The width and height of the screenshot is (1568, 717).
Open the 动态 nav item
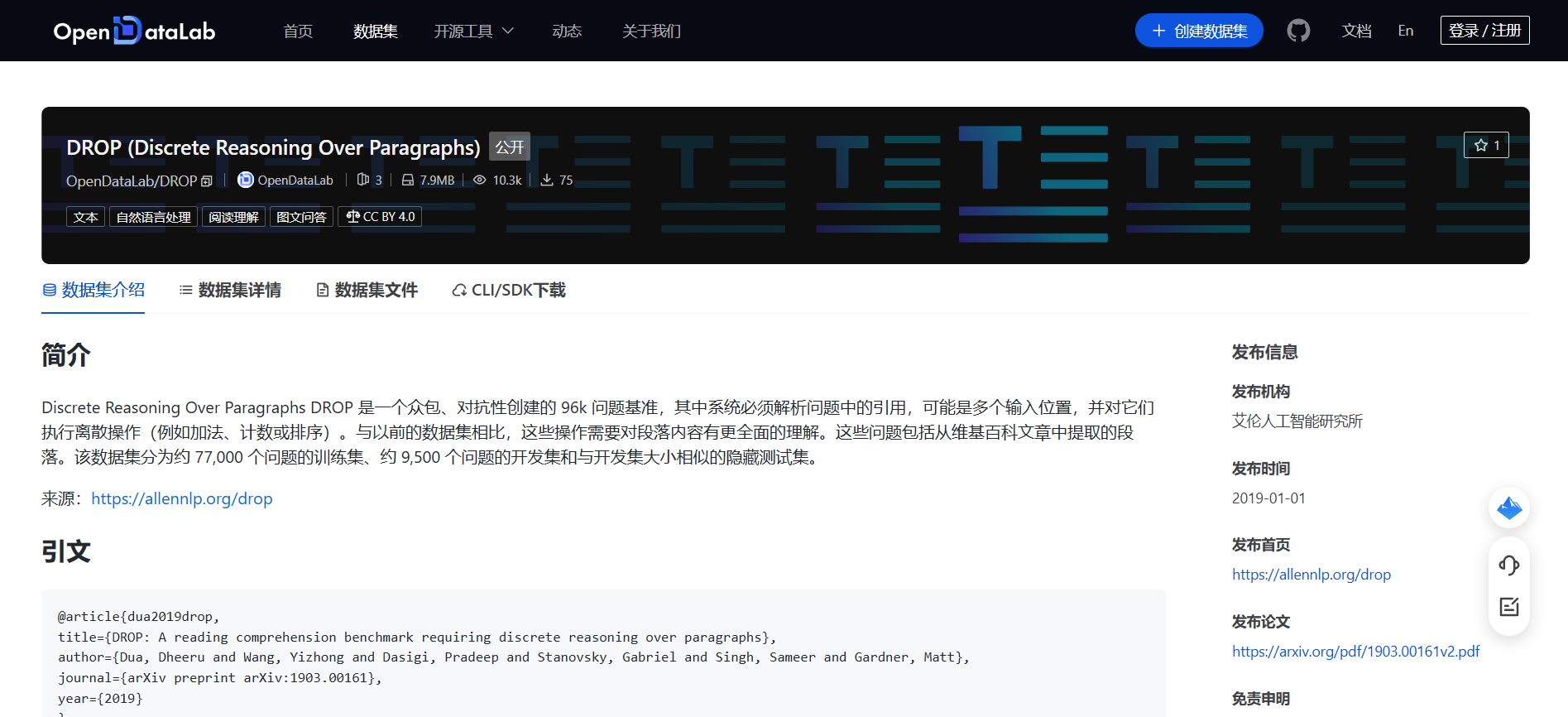(x=567, y=31)
